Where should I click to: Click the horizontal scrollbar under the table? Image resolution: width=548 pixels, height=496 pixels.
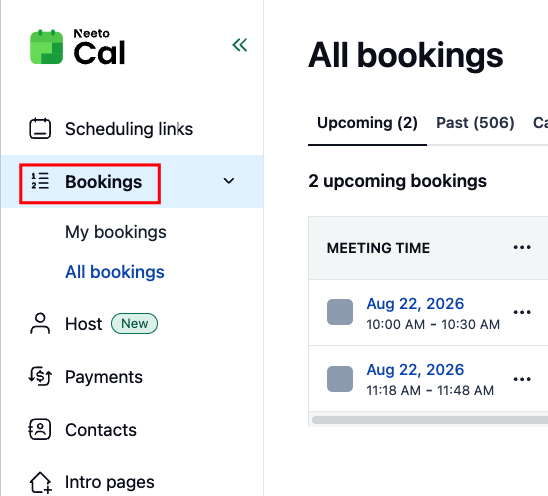pyautogui.click(x=430, y=419)
